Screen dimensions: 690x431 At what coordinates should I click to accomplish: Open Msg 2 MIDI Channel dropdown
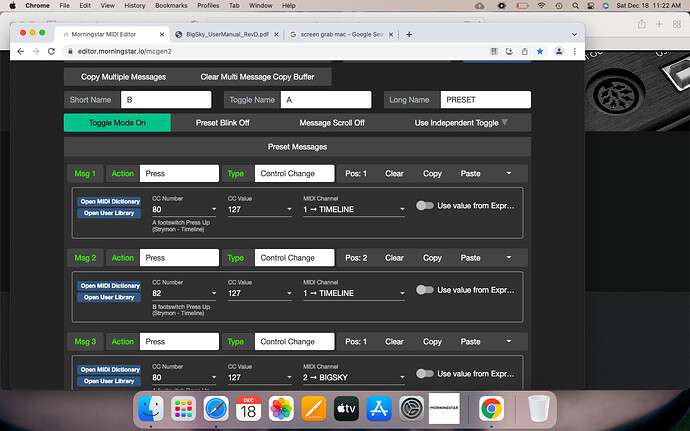click(x=354, y=294)
